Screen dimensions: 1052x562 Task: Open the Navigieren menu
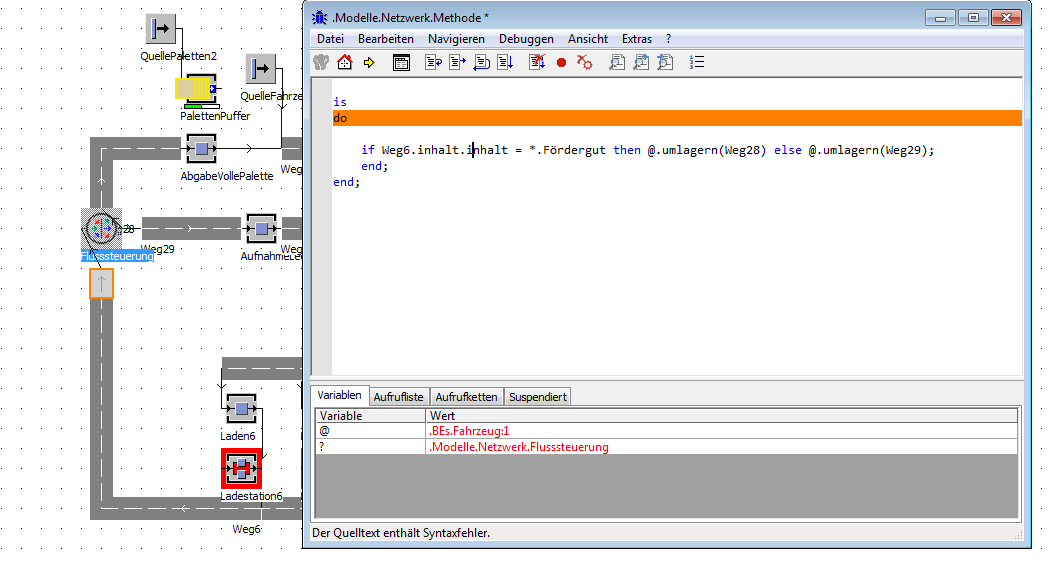(x=456, y=39)
